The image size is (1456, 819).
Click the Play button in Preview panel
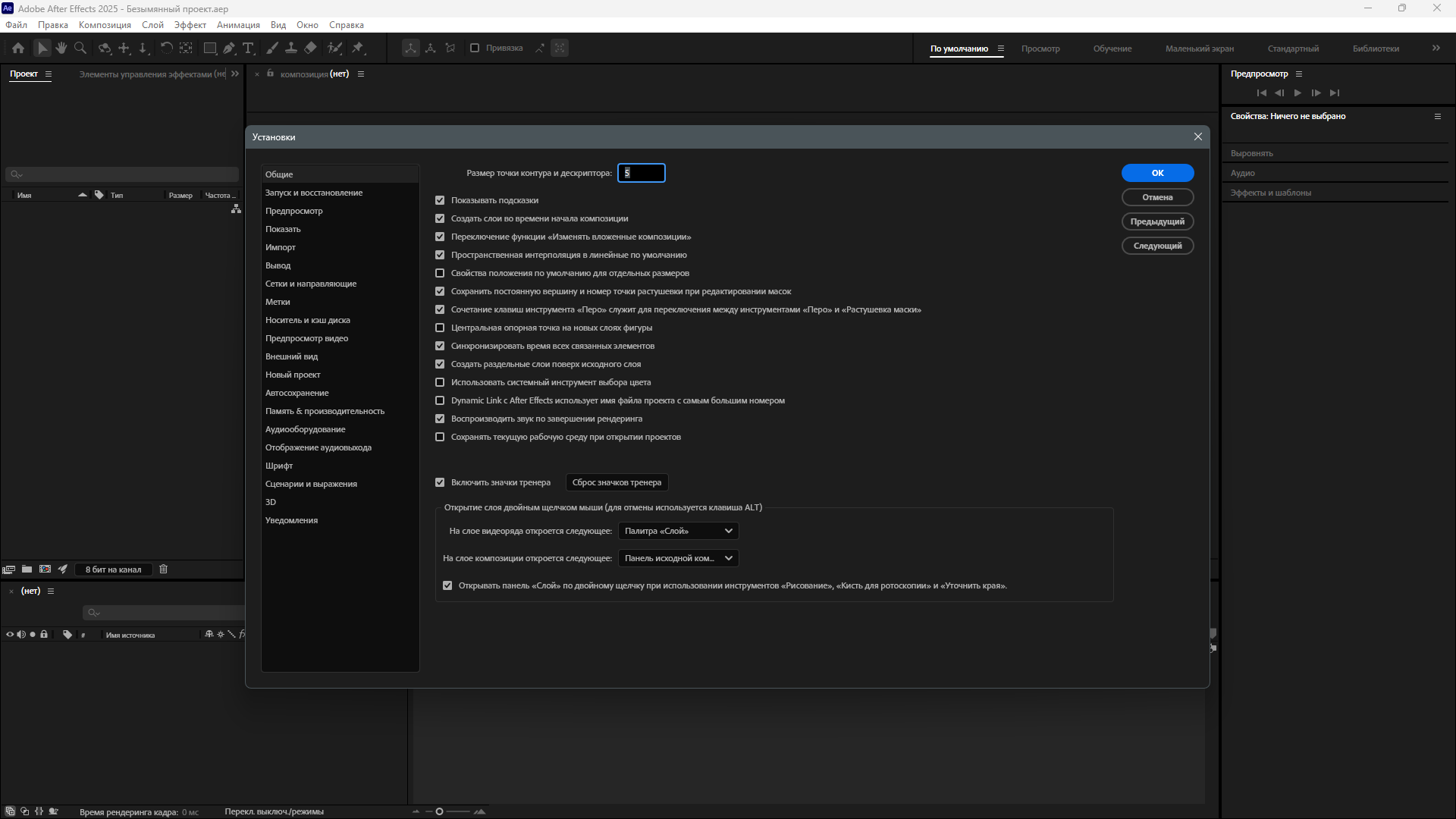[1298, 93]
